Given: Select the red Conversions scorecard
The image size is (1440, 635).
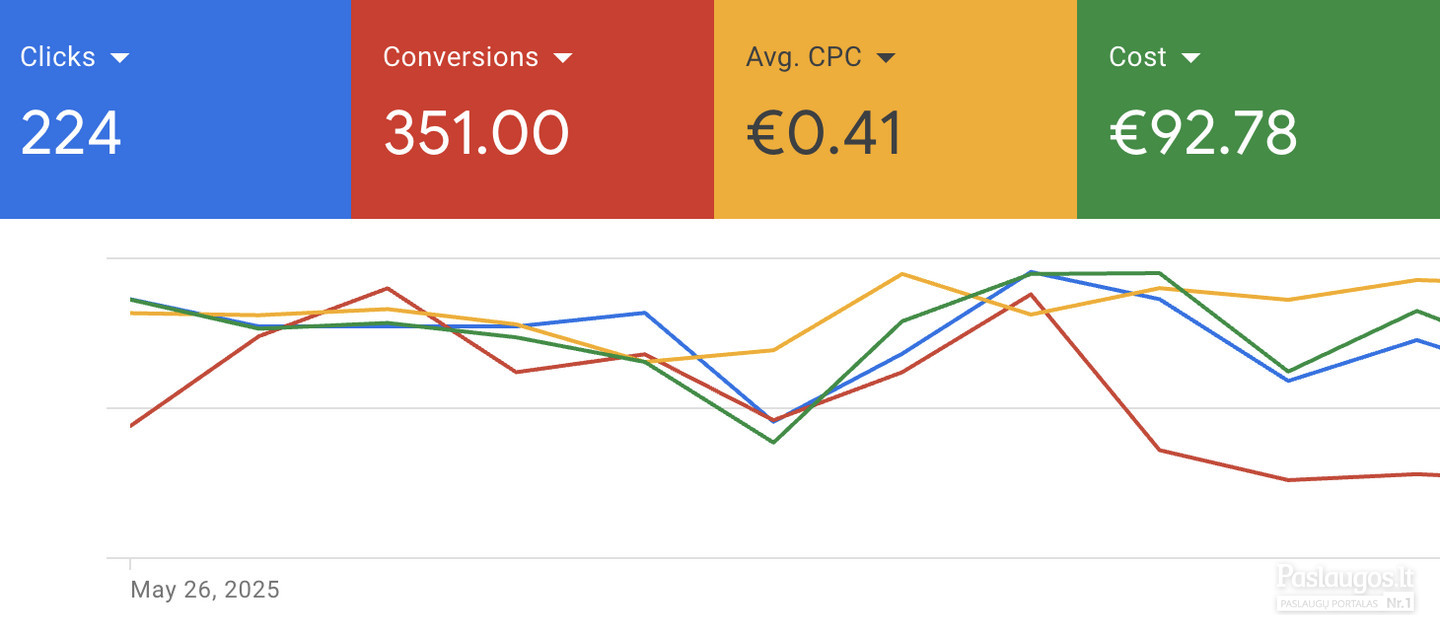Looking at the screenshot, I should point(533,109).
